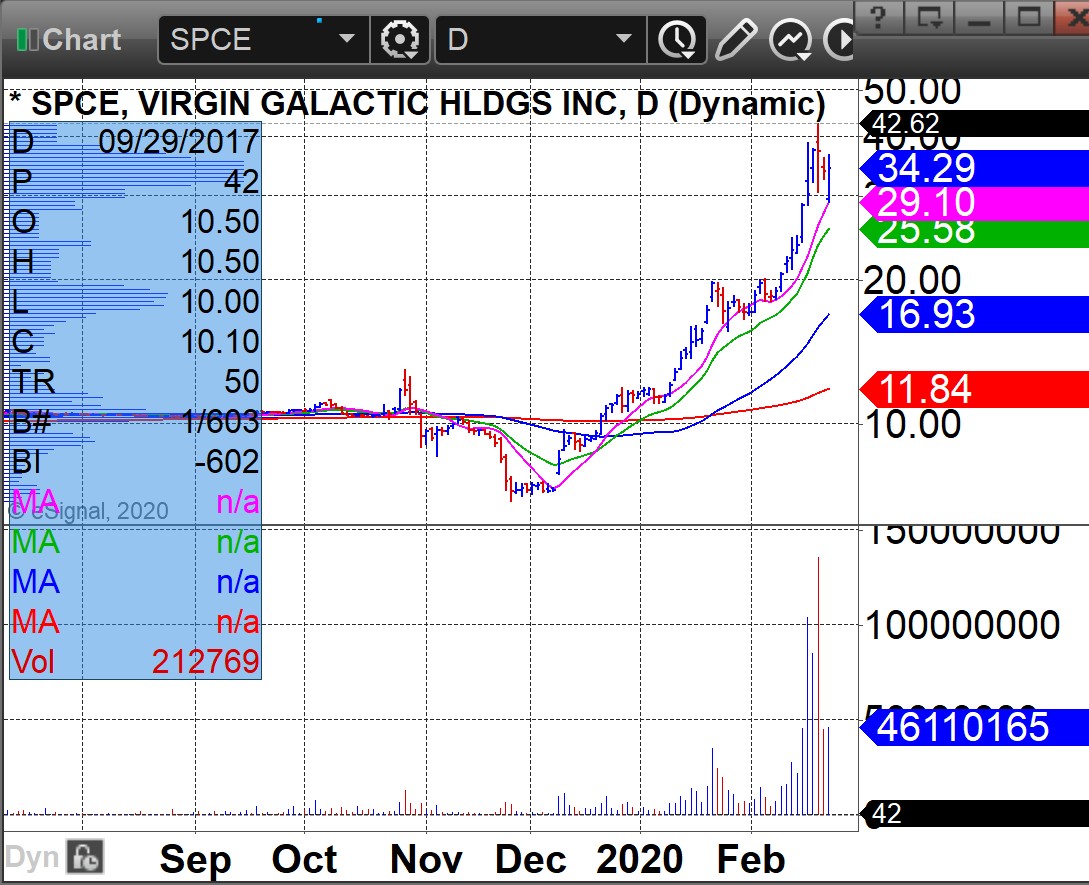Click the Dyn label at bottom-left
Viewport: 1089px width, 885px height.
click(x=32, y=857)
